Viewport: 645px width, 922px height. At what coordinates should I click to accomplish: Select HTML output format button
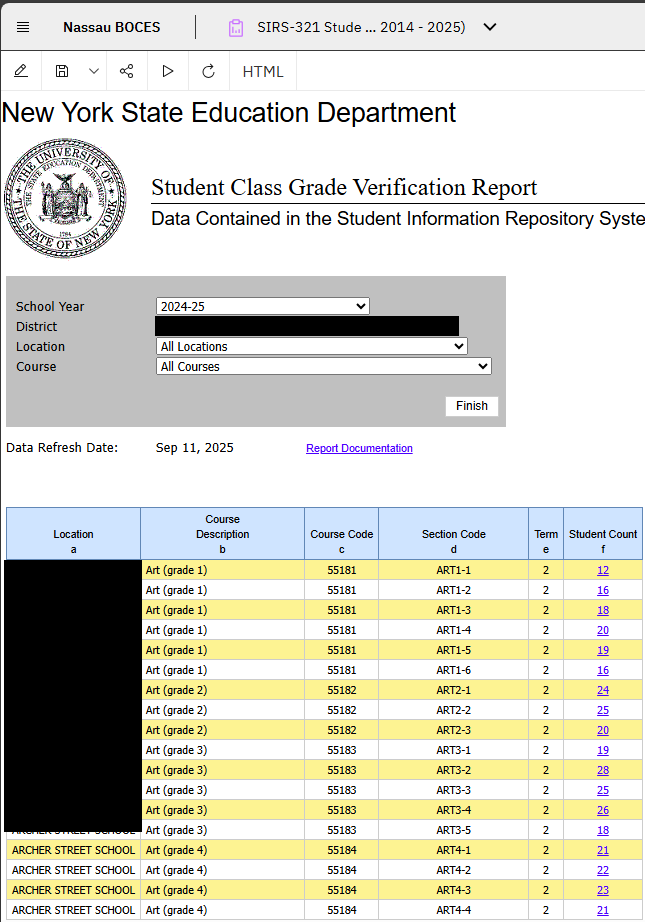pos(263,72)
